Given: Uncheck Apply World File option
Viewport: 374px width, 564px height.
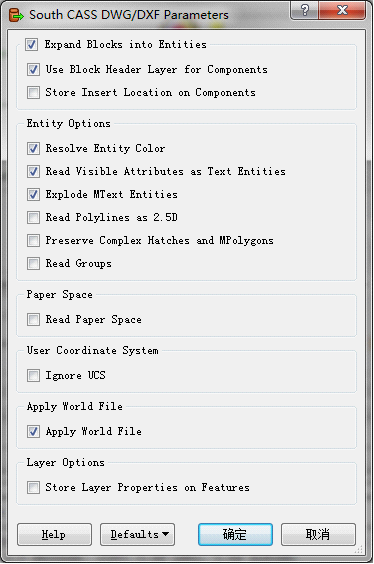Looking at the screenshot, I should coord(33,431).
